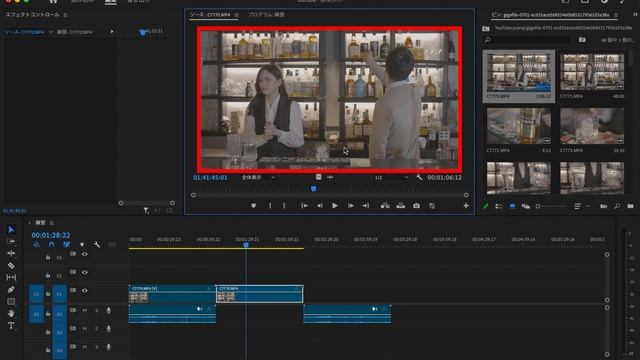The image size is (640, 360).
Task: Toggle Linked Selection in the timeline
Action: [x=67, y=244]
